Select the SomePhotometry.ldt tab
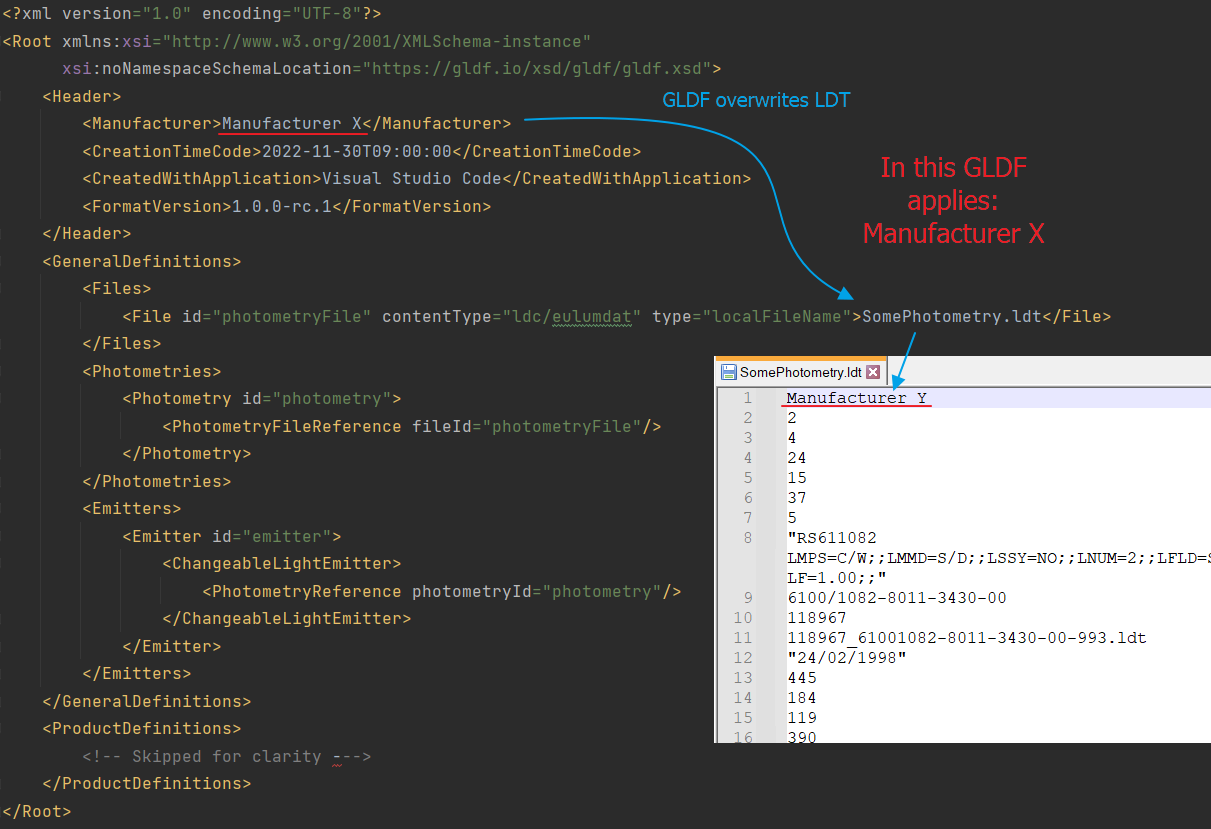 800,371
